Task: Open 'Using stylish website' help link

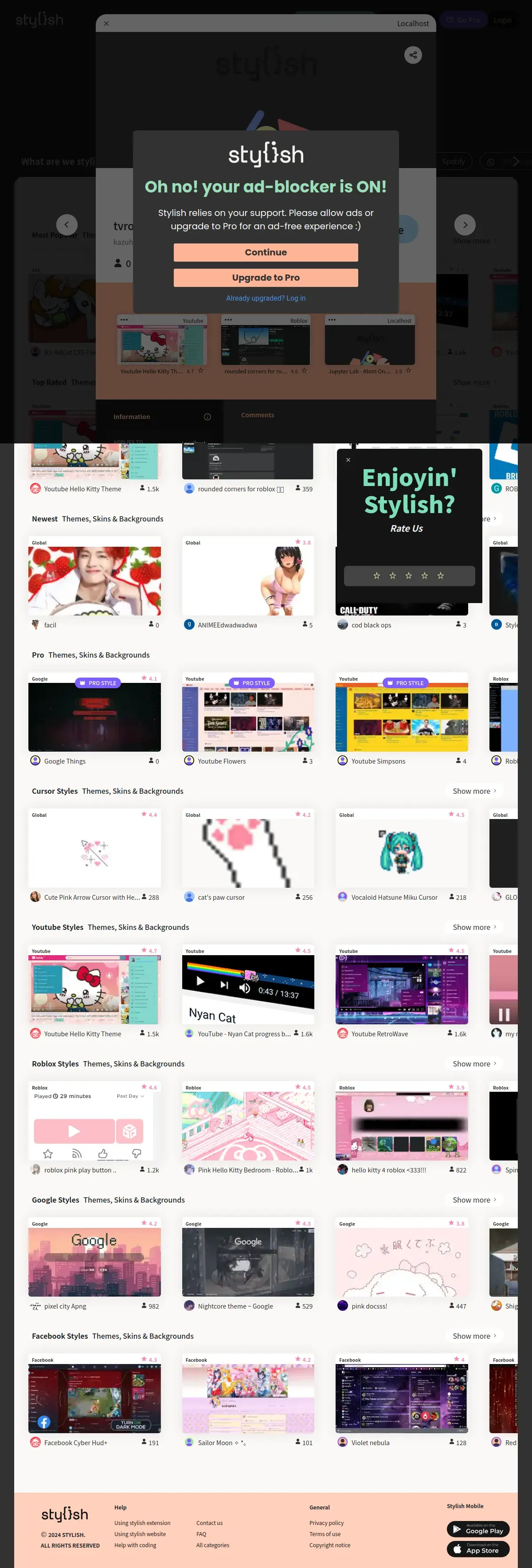Action: 140,1534
